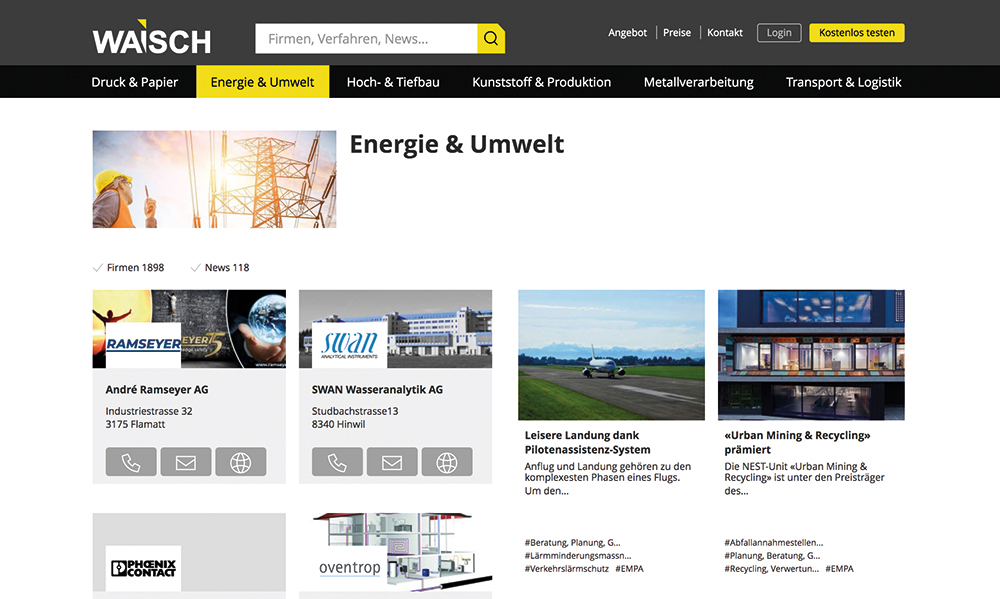Call SWAN Wasseranalytik AG via phone icon
Viewport: 1000px width, 599px height.
click(337, 462)
